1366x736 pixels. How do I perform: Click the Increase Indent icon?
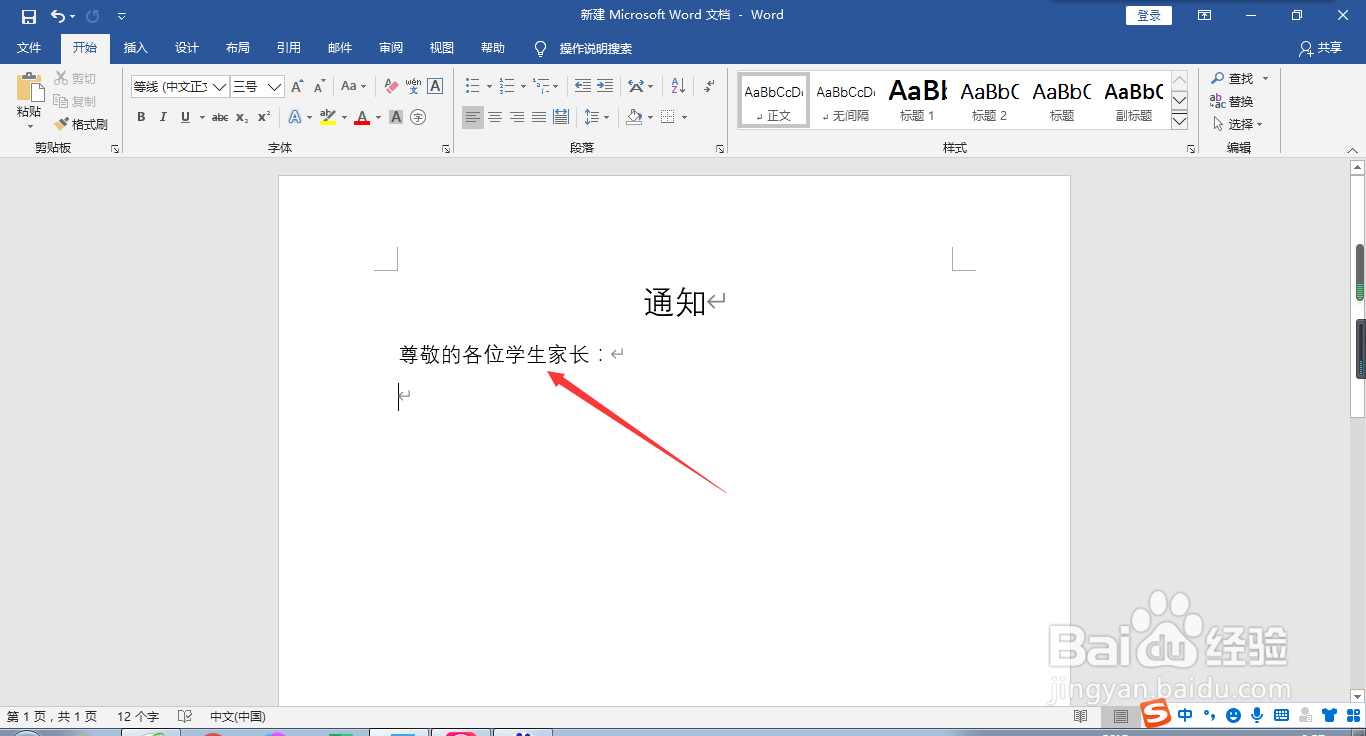pos(605,87)
